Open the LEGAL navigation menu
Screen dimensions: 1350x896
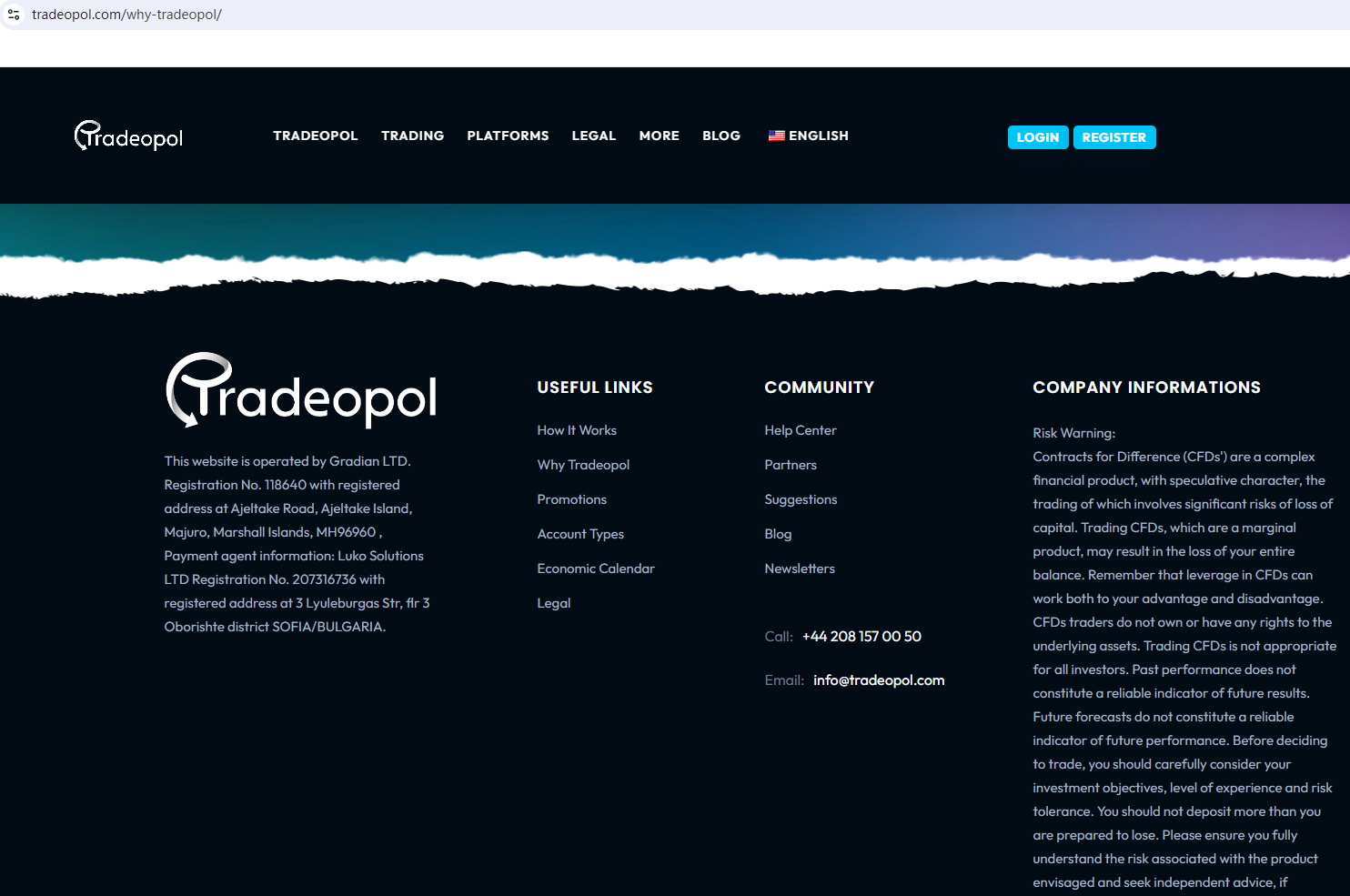594,136
